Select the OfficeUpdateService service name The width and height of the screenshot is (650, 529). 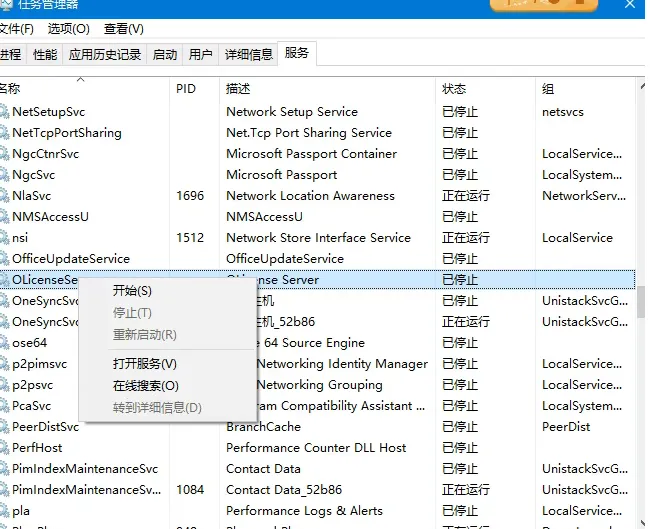tap(71, 259)
